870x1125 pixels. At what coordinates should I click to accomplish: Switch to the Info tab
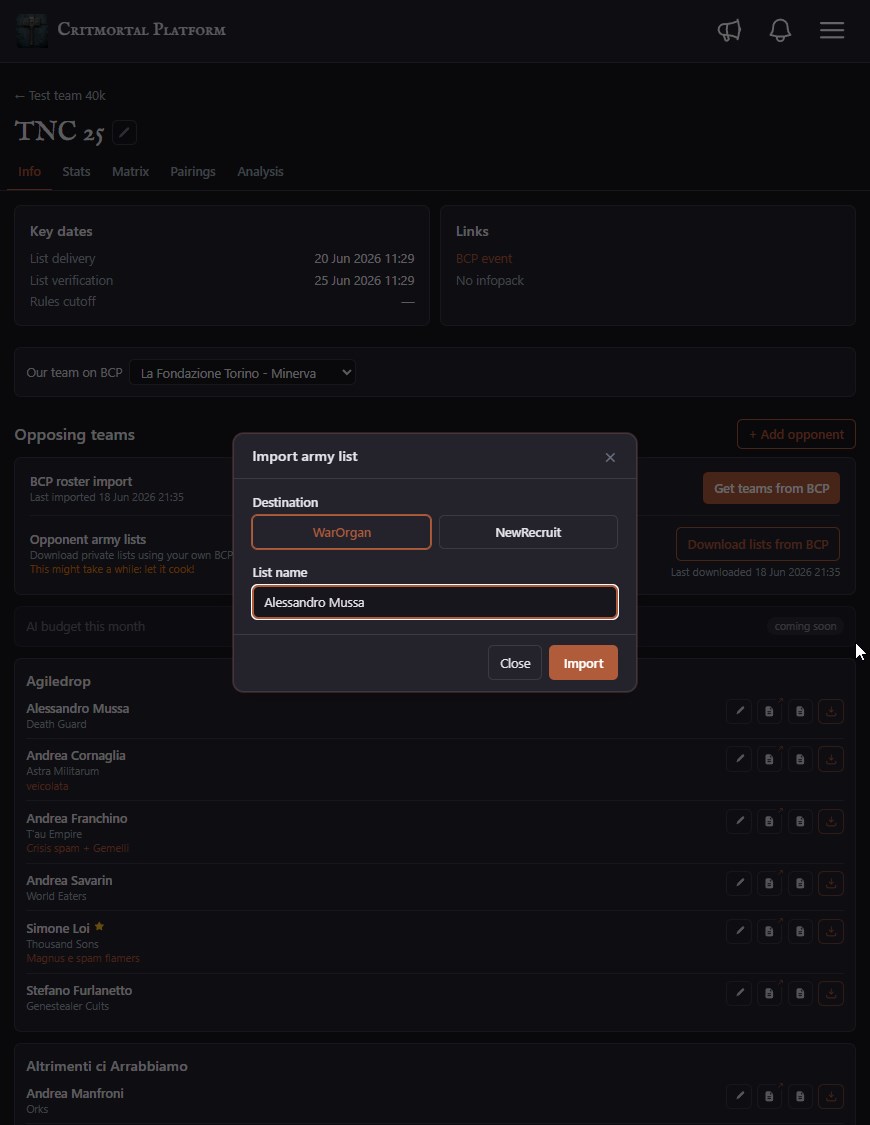click(29, 171)
